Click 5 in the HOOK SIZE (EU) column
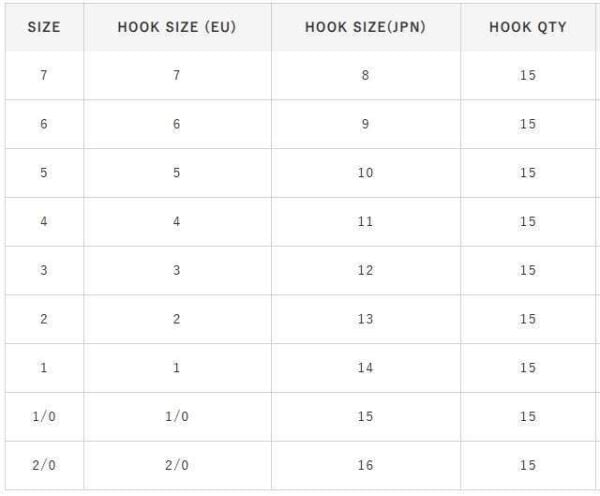The height and width of the screenshot is (496, 600). coord(176,173)
